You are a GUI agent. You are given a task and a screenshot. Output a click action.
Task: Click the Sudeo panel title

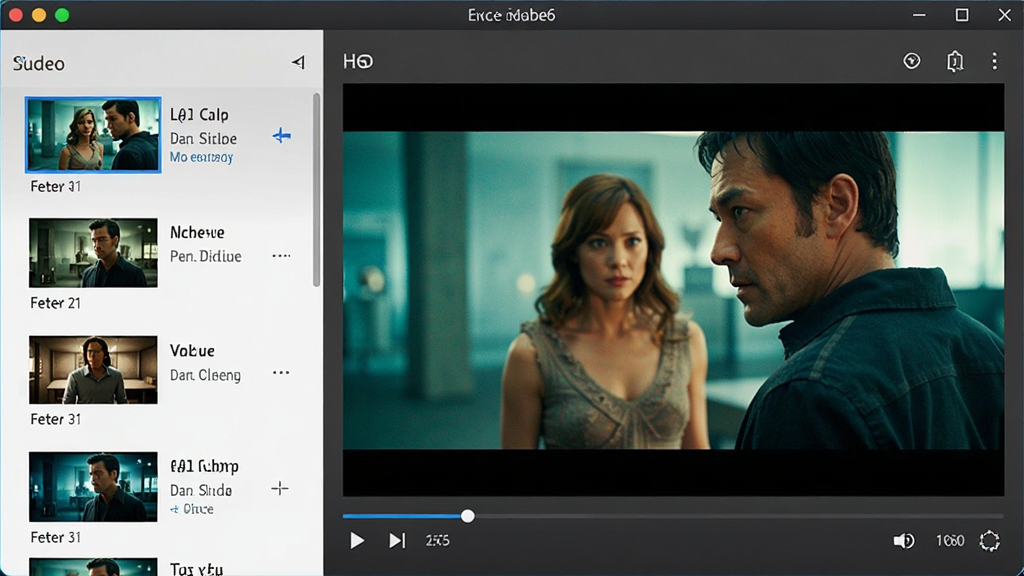click(x=39, y=63)
